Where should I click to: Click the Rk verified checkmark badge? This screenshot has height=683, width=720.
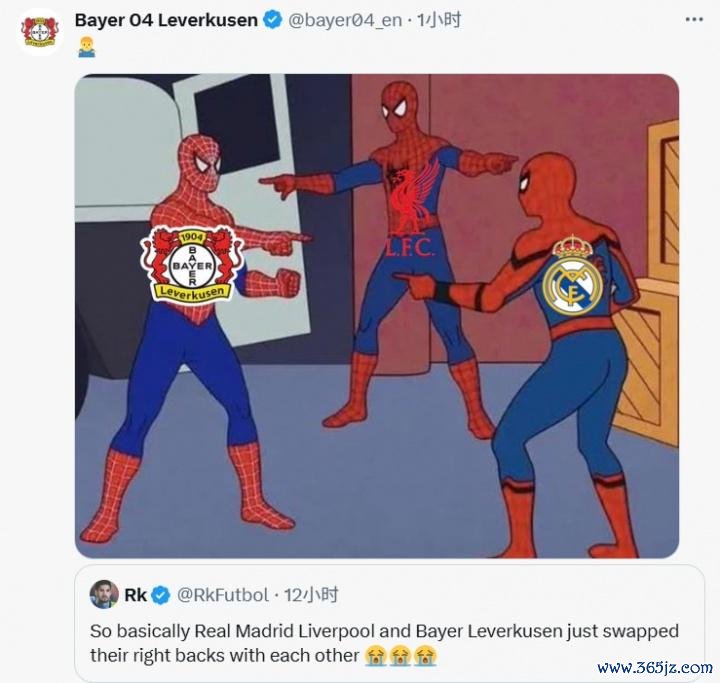pyautogui.click(x=161, y=595)
